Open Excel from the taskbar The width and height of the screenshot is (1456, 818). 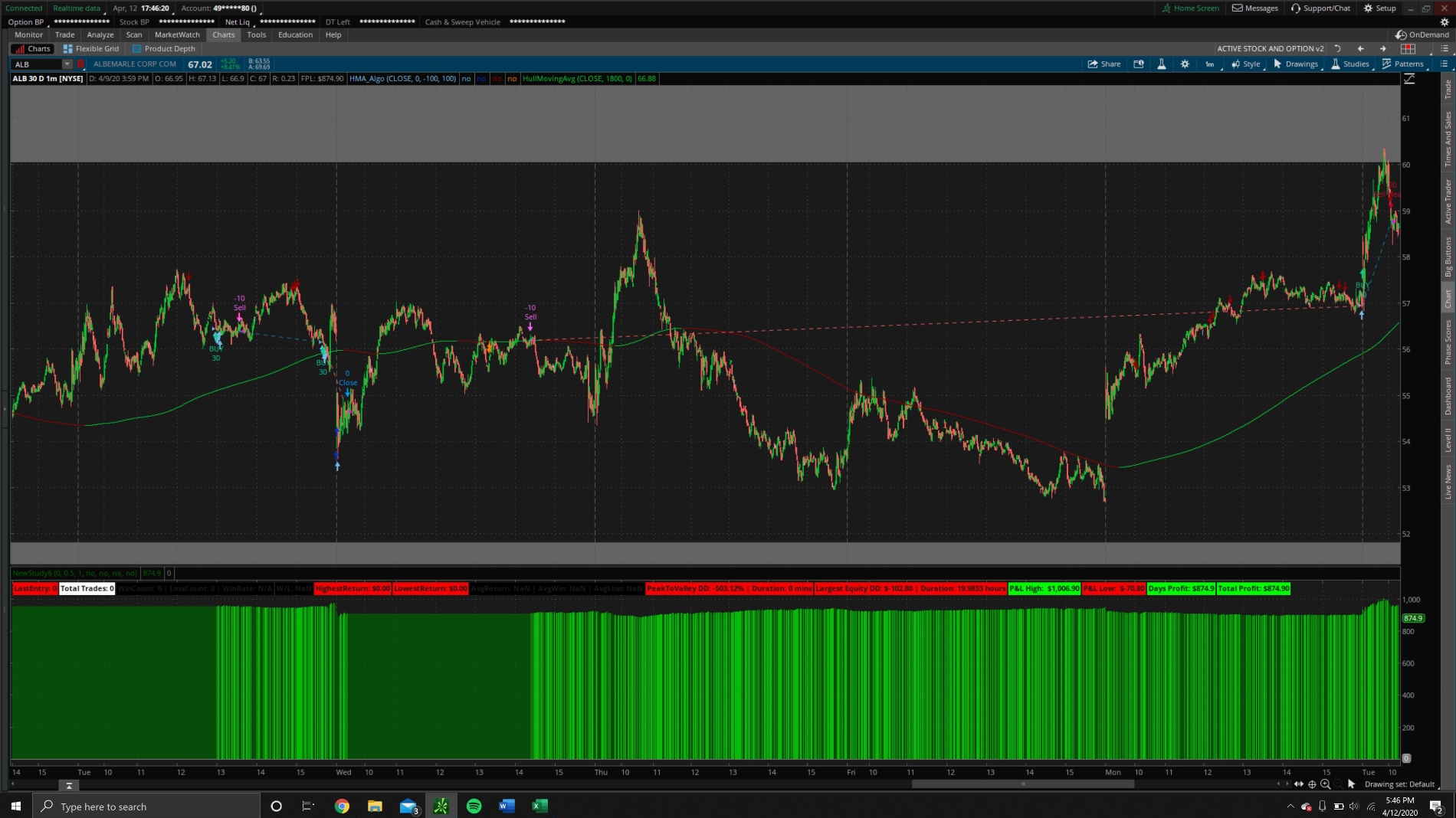pyautogui.click(x=539, y=806)
